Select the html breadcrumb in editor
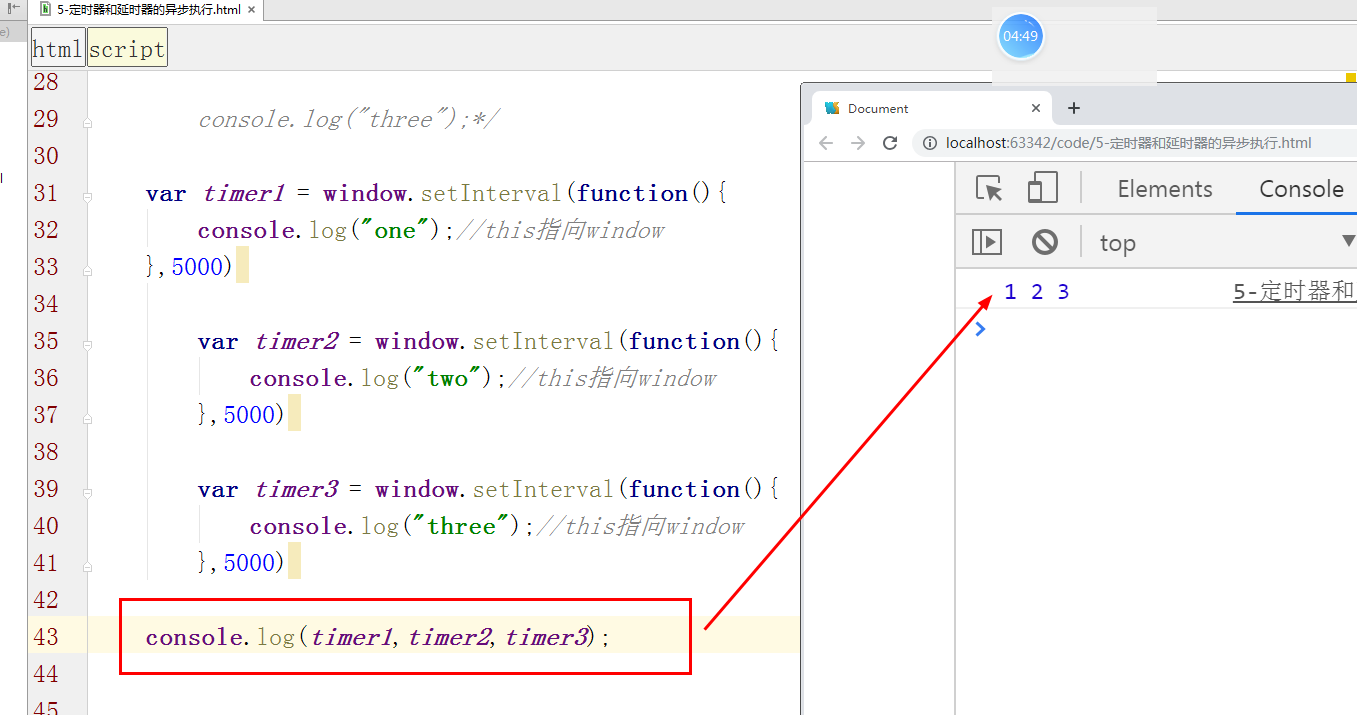The width and height of the screenshot is (1357, 715). [x=58, y=49]
